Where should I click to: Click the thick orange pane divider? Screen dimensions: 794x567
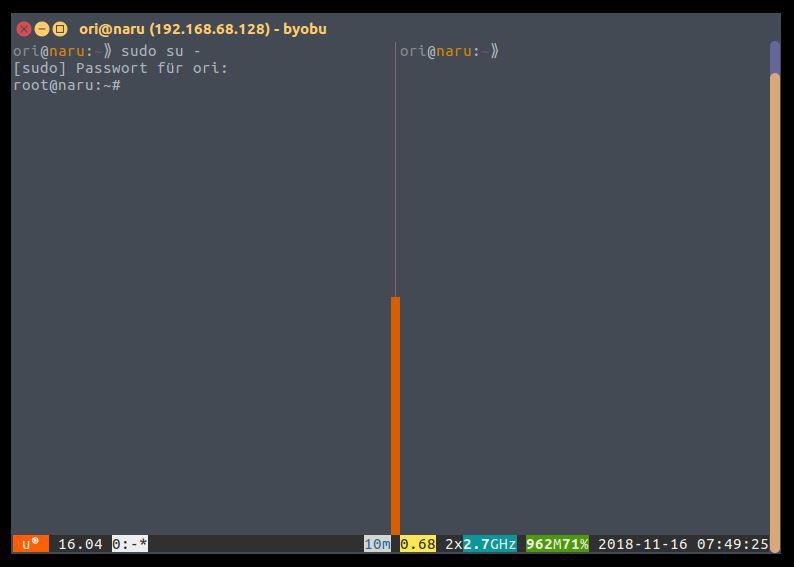tap(395, 415)
